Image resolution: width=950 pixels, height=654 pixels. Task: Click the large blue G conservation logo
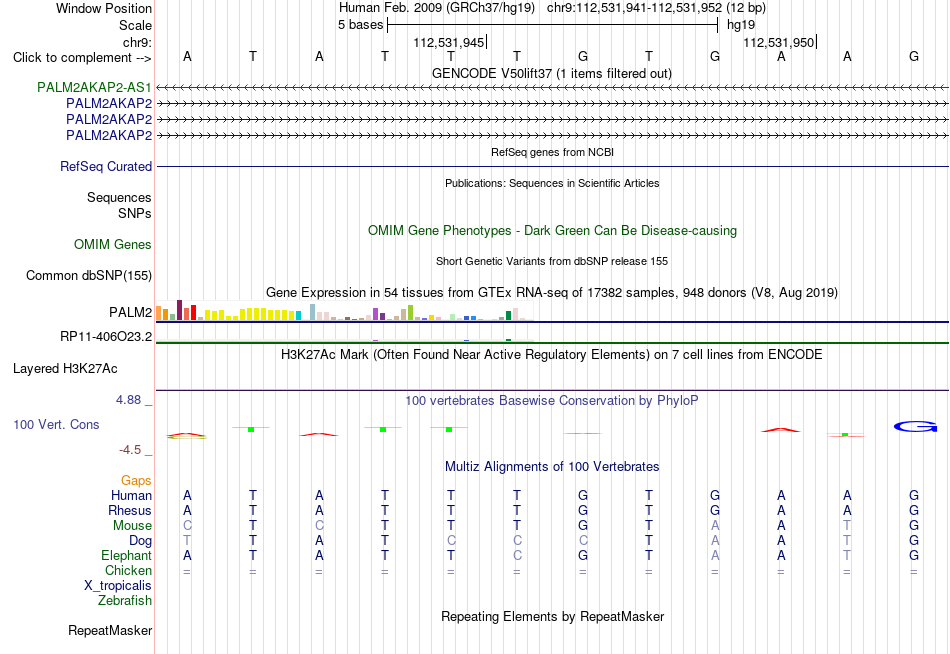click(915, 427)
